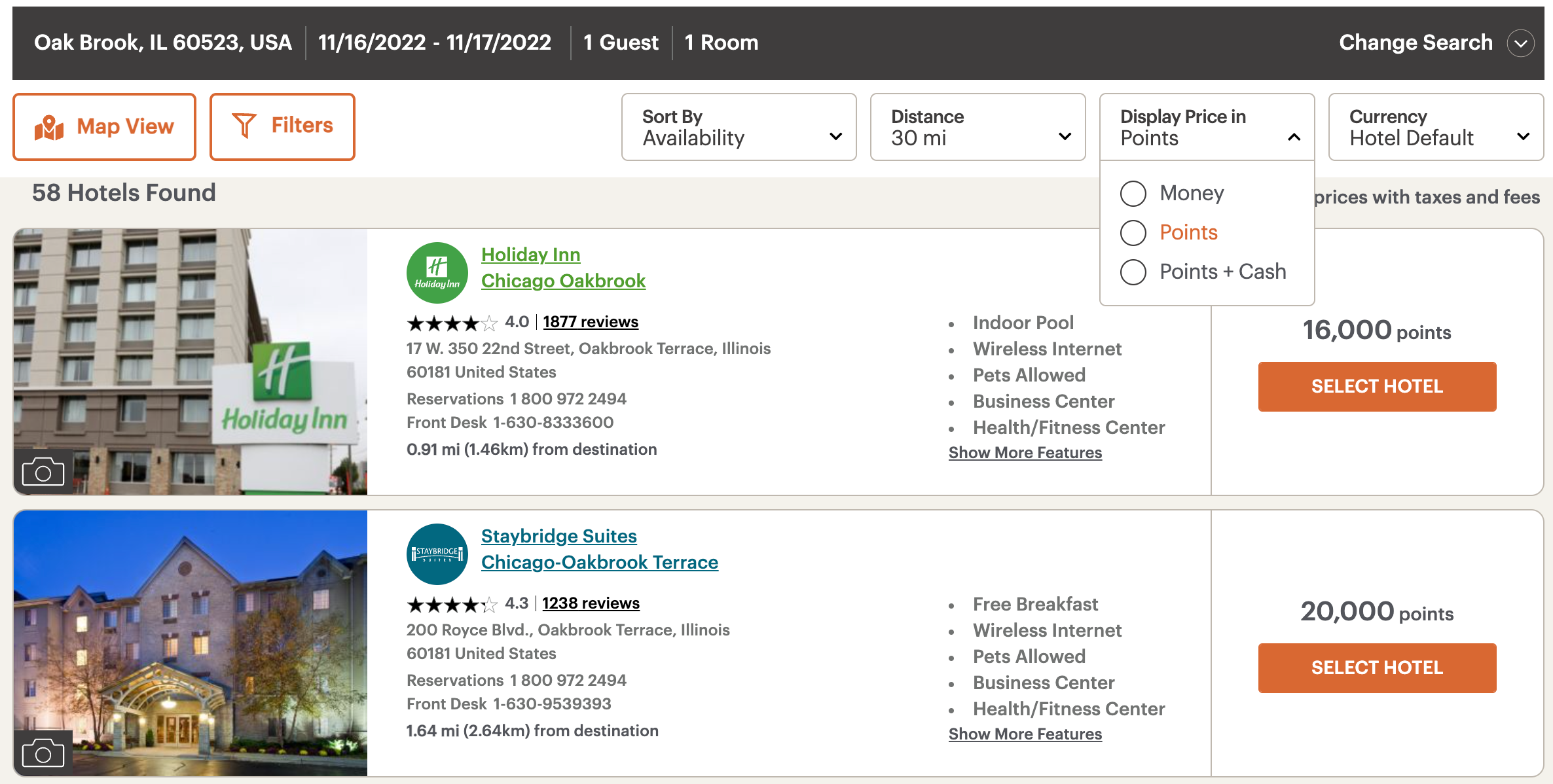Select Hotel for Holiday Inn Chicago Oakbrook
Screen dimensions: 1553x784
pos(1377,386)
